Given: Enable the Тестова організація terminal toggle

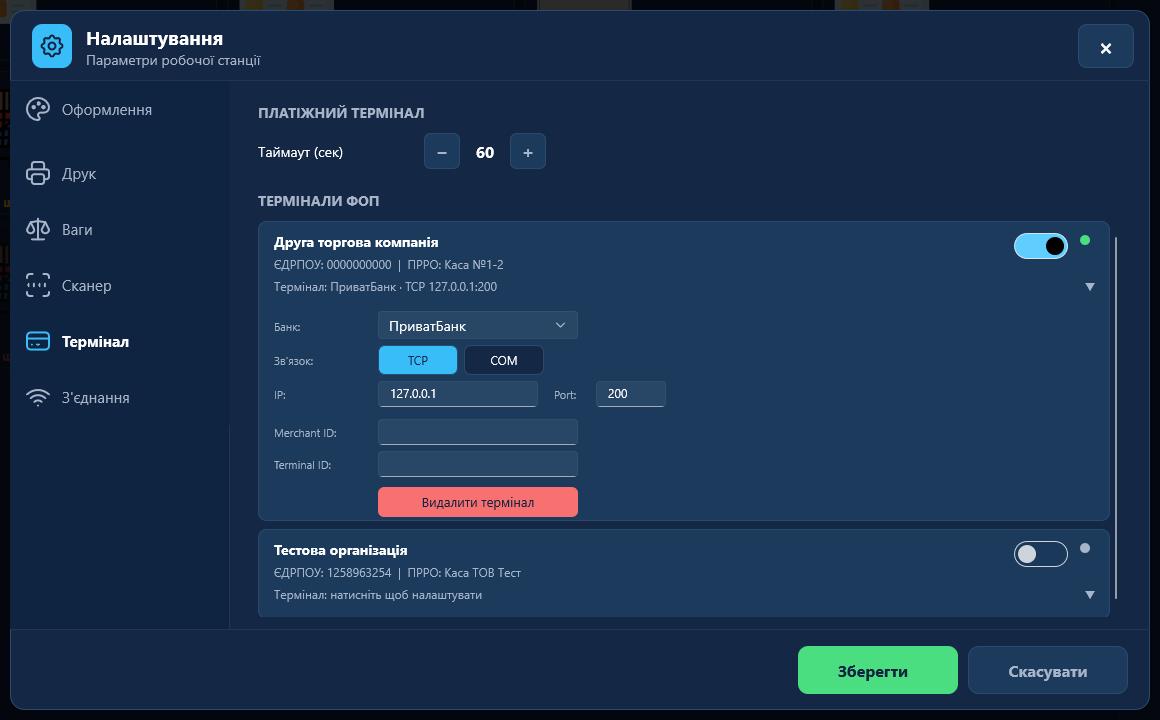Looking at the screenshot, I should (x=1041, y=554).
